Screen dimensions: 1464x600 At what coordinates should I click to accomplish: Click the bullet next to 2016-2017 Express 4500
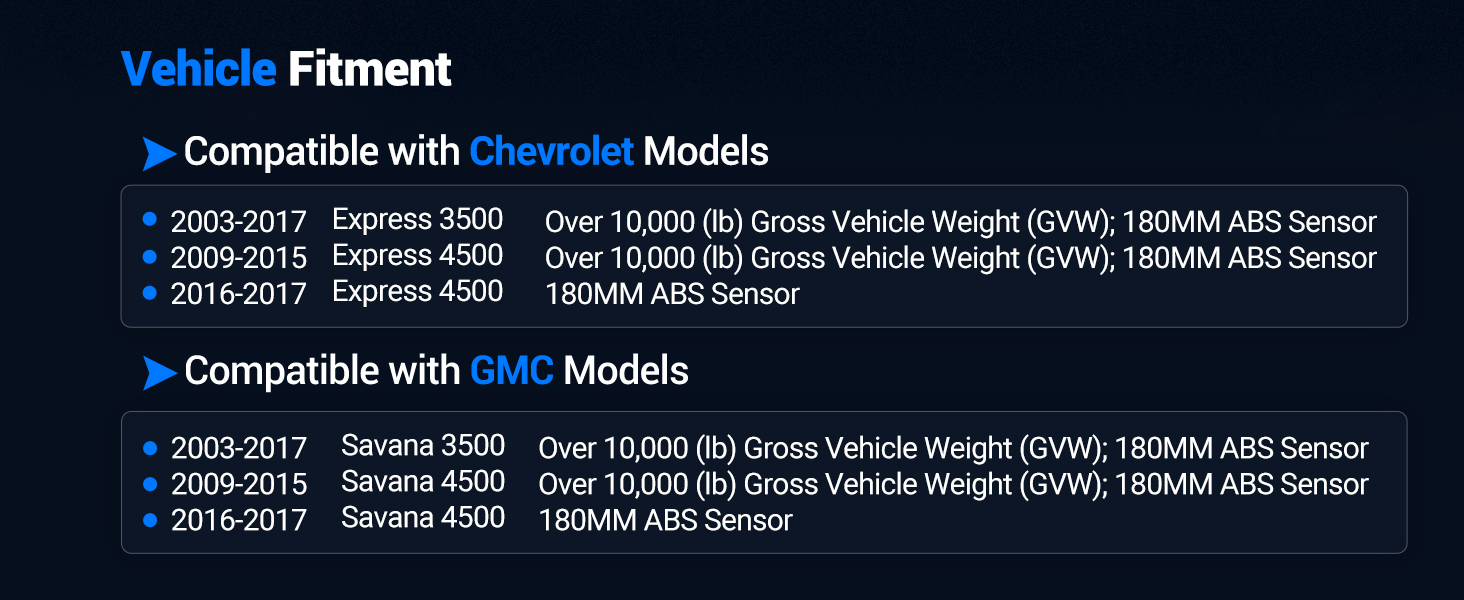pos(150,293)
